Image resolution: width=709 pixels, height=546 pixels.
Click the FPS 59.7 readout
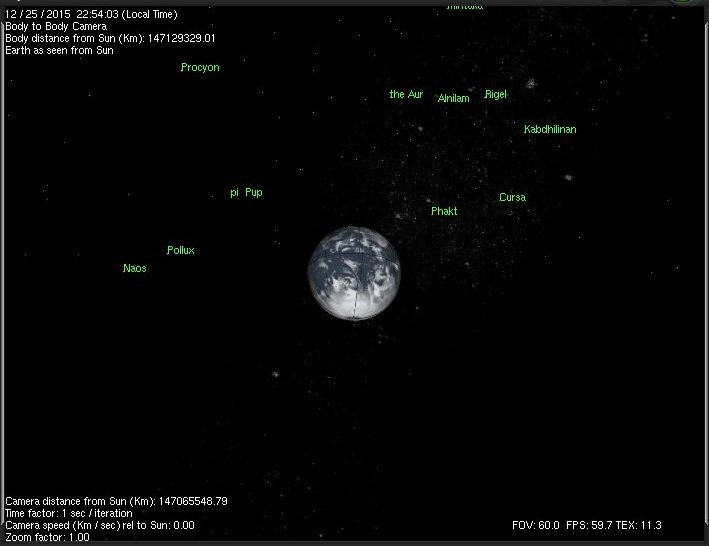pos(589,525)
